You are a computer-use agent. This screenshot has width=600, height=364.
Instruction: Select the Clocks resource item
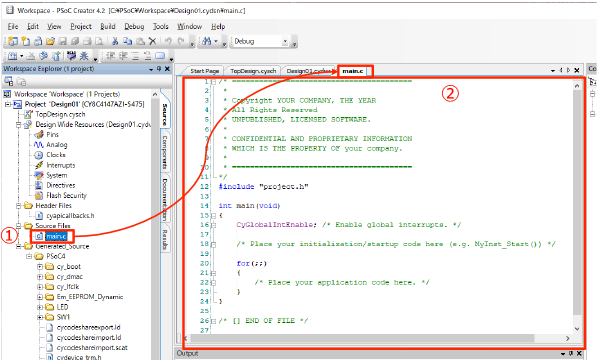pyautogui.click(x=56, y=155)
